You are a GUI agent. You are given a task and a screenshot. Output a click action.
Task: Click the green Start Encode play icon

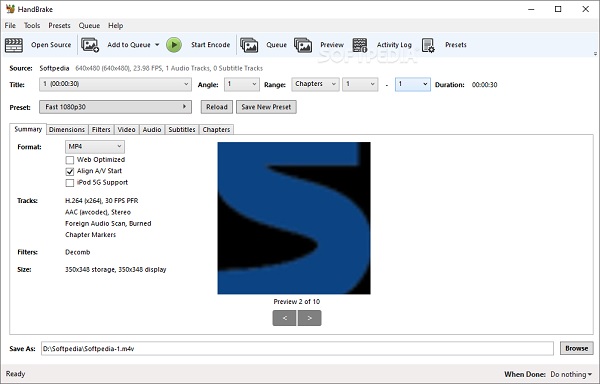tap(174, 45)
